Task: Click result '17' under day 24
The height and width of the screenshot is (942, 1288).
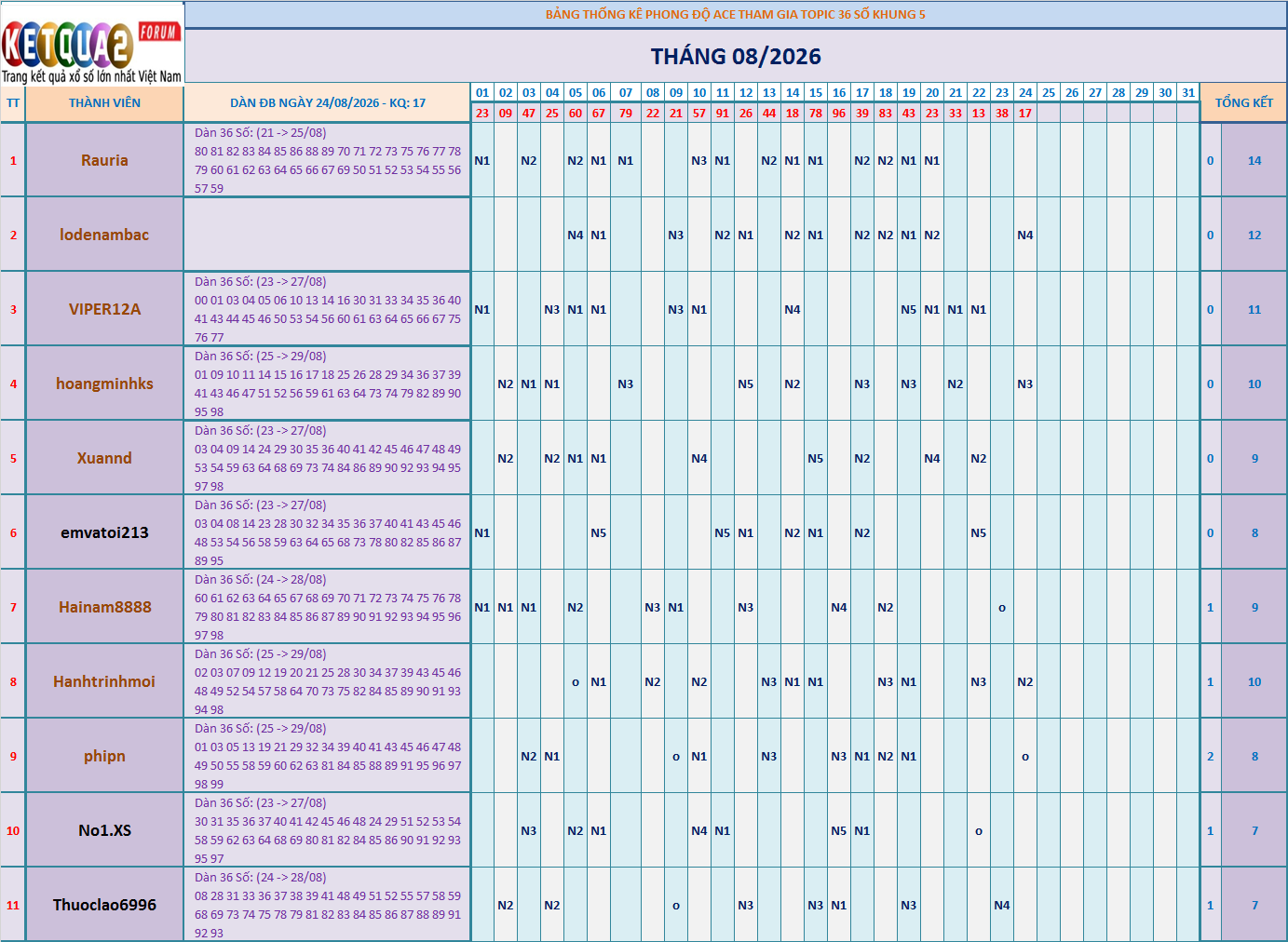Action: click(1025, 113)
